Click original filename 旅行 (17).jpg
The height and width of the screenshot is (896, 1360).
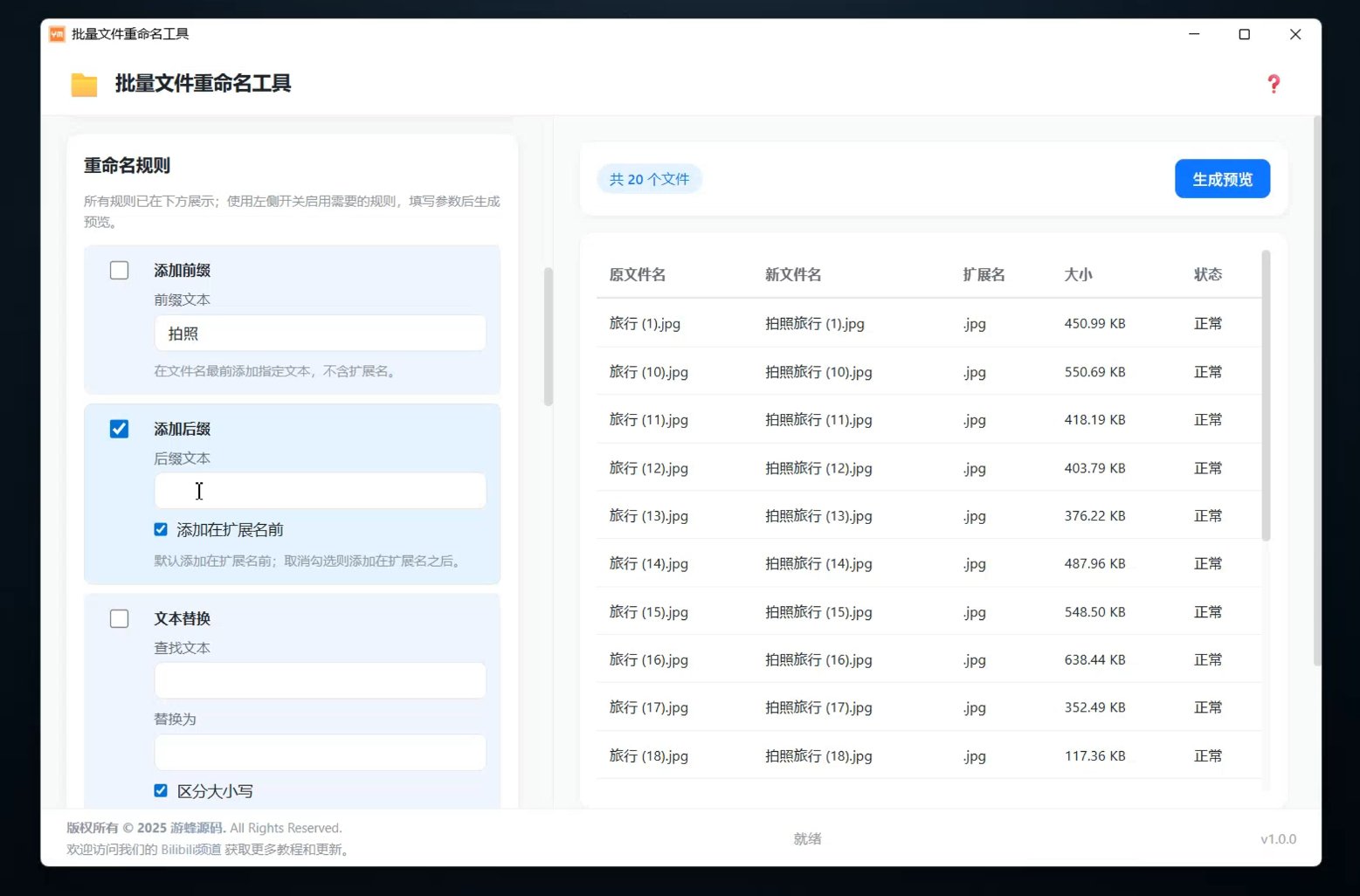(649, 707)
